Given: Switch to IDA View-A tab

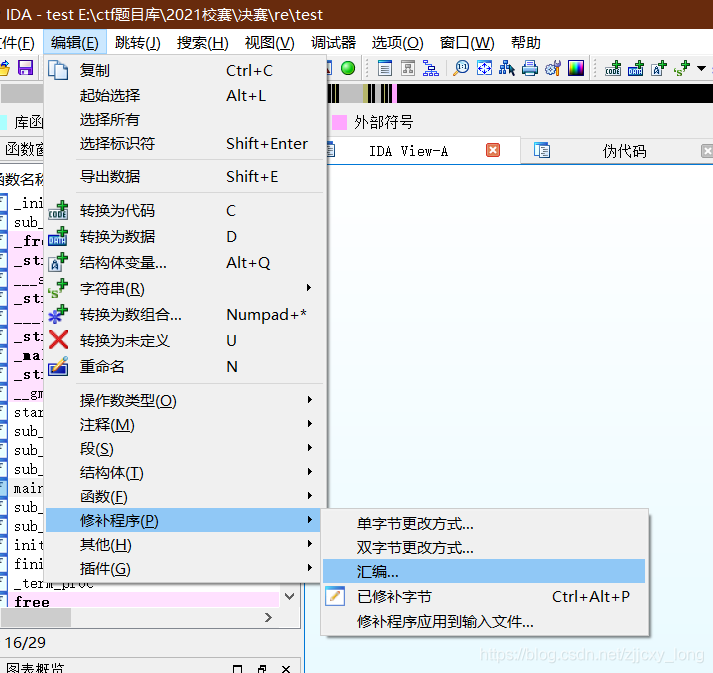Looking at the screenshot, I should pyautogui.click(x=408, y=151).
